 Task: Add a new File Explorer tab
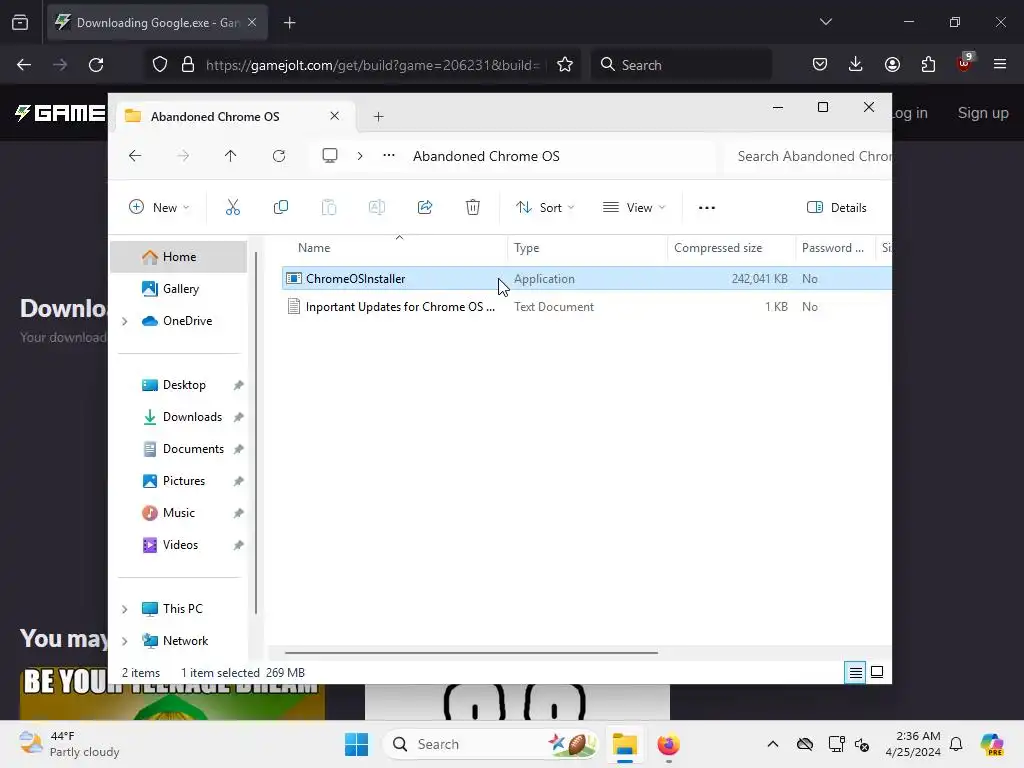[x=378, y=116]
